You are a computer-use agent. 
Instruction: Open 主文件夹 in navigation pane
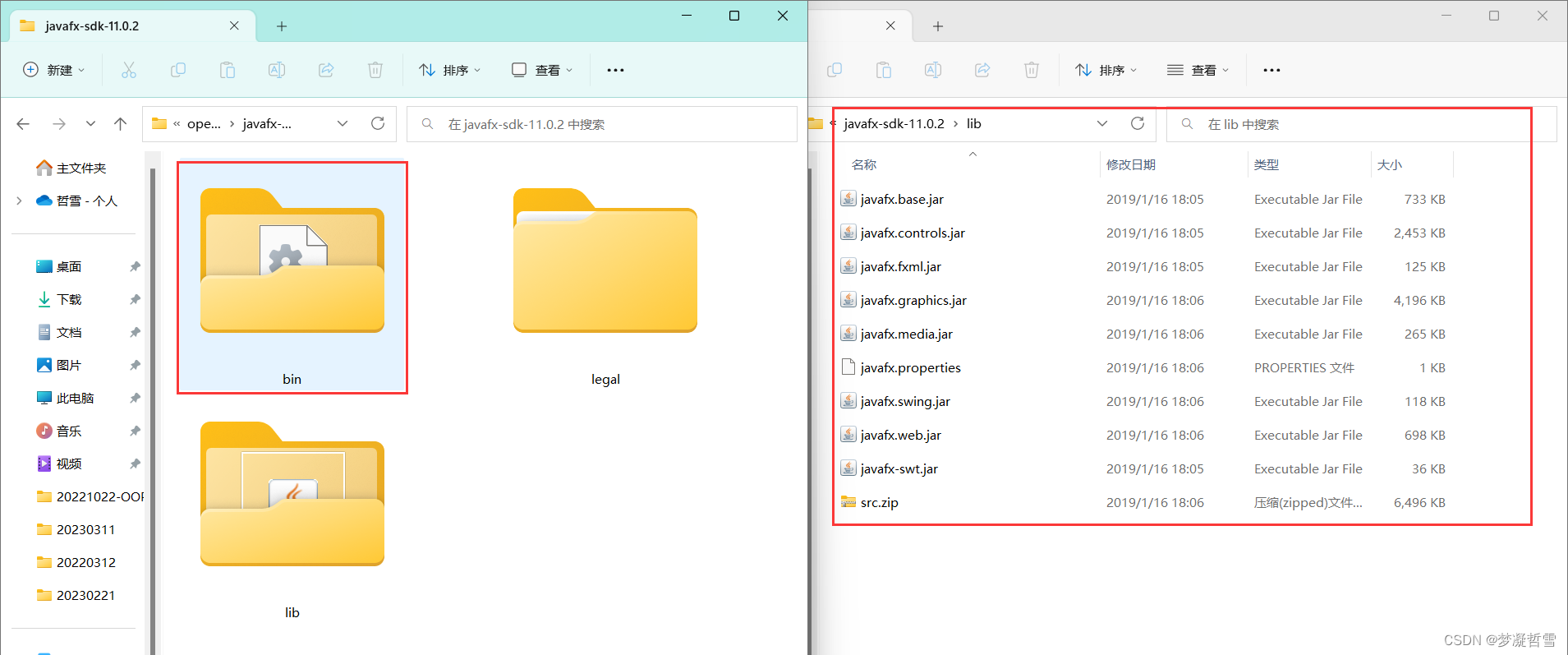(x=71, y=168)
